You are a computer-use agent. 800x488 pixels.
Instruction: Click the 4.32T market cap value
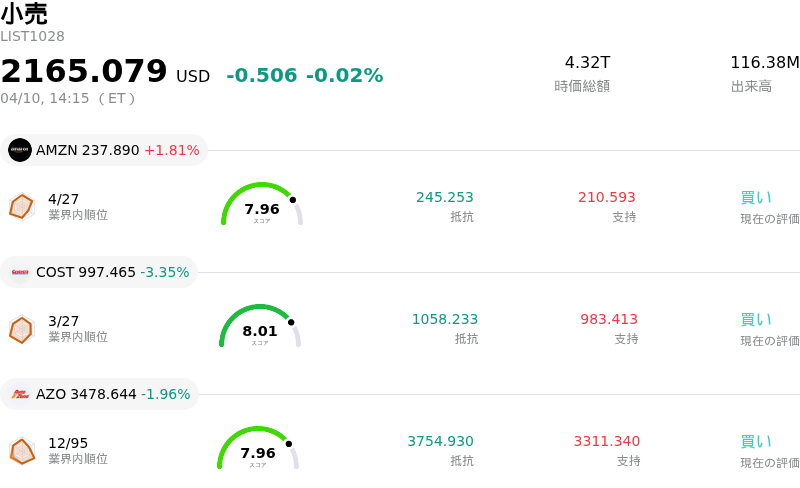pyautogui.click(x=587, y=63)
